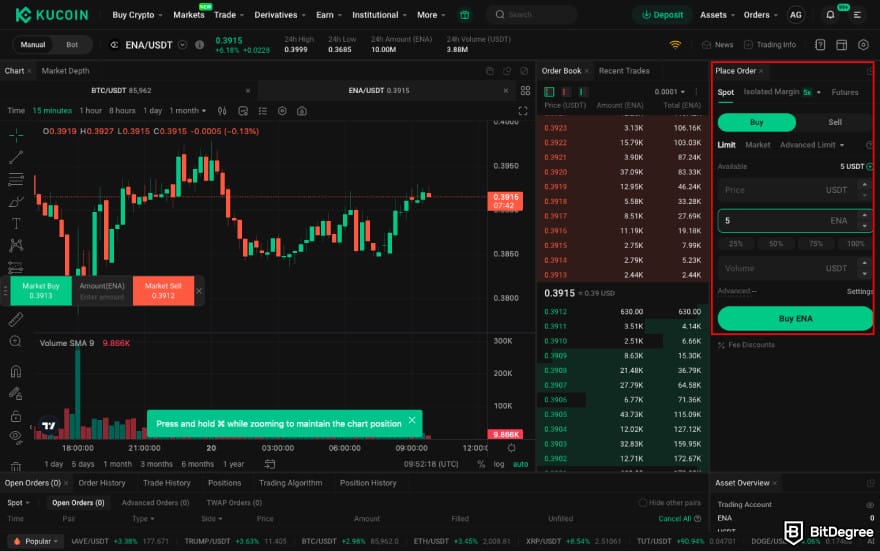This screenshot has height=552, width=880.
Task: Open the Trade History tab
Action: tap(166, 483)
